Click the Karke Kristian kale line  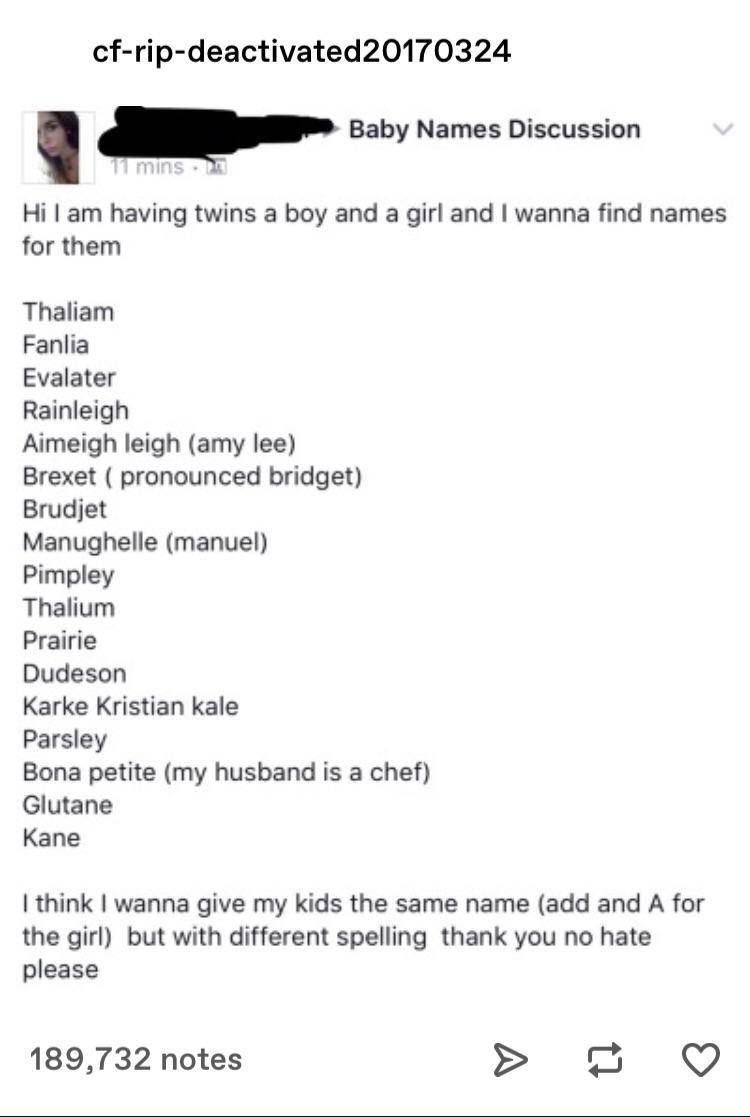click(131, 706)
